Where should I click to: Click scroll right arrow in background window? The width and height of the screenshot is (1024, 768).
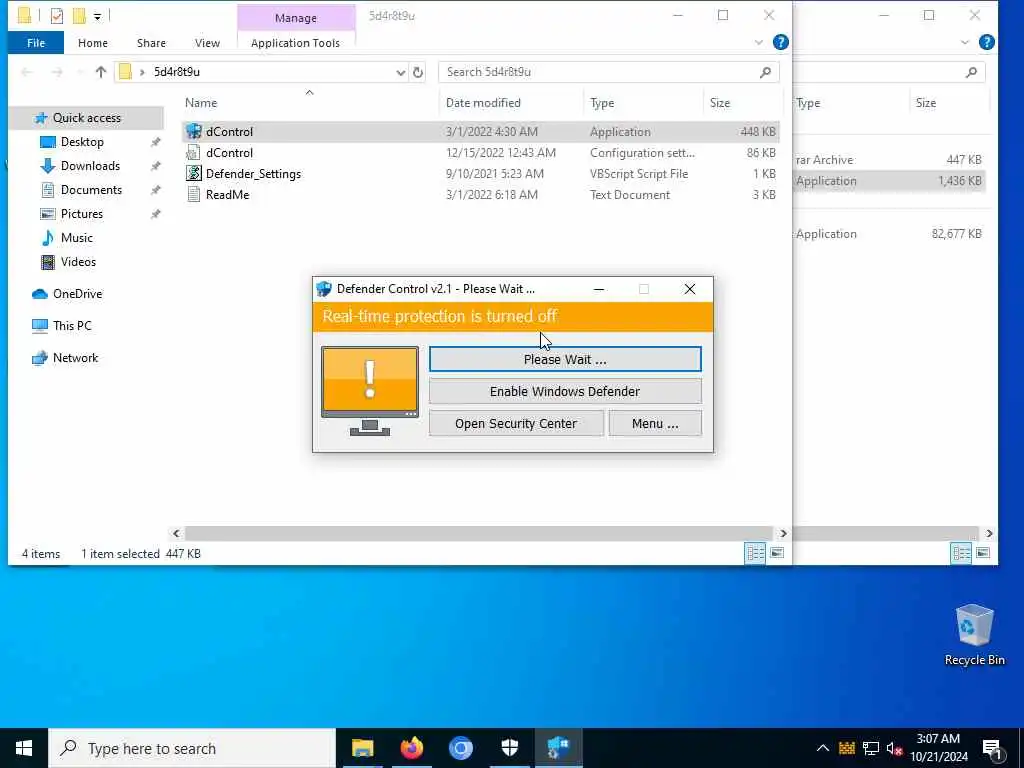click(x=989, y=534)
